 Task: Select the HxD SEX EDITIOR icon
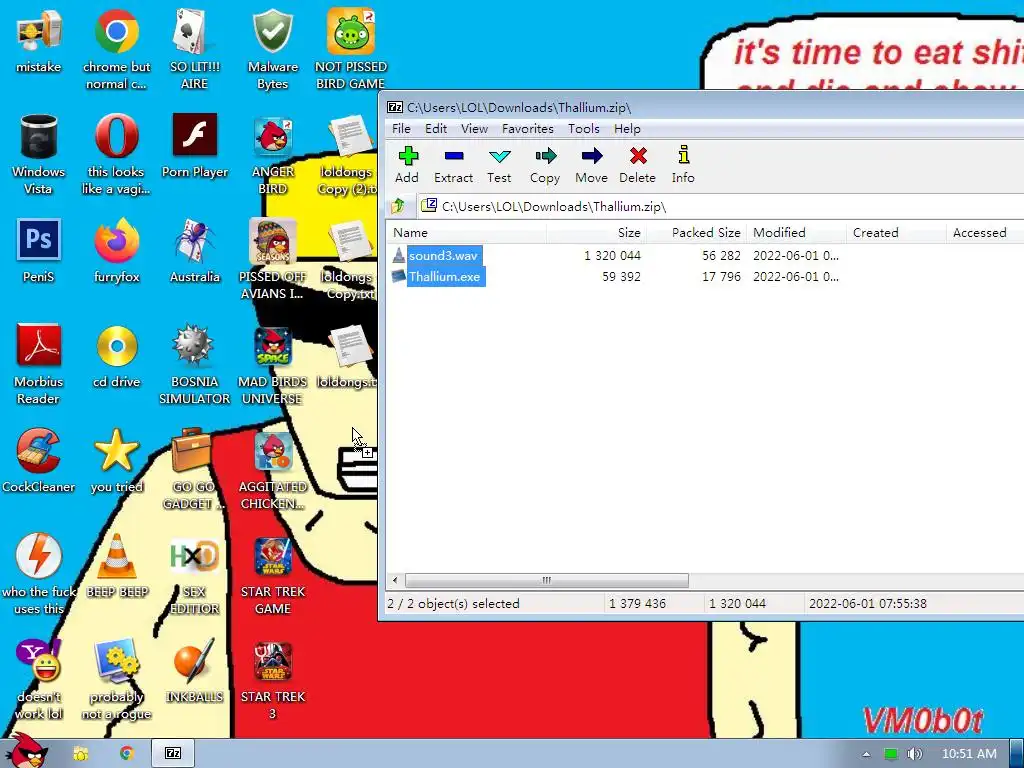195,575
